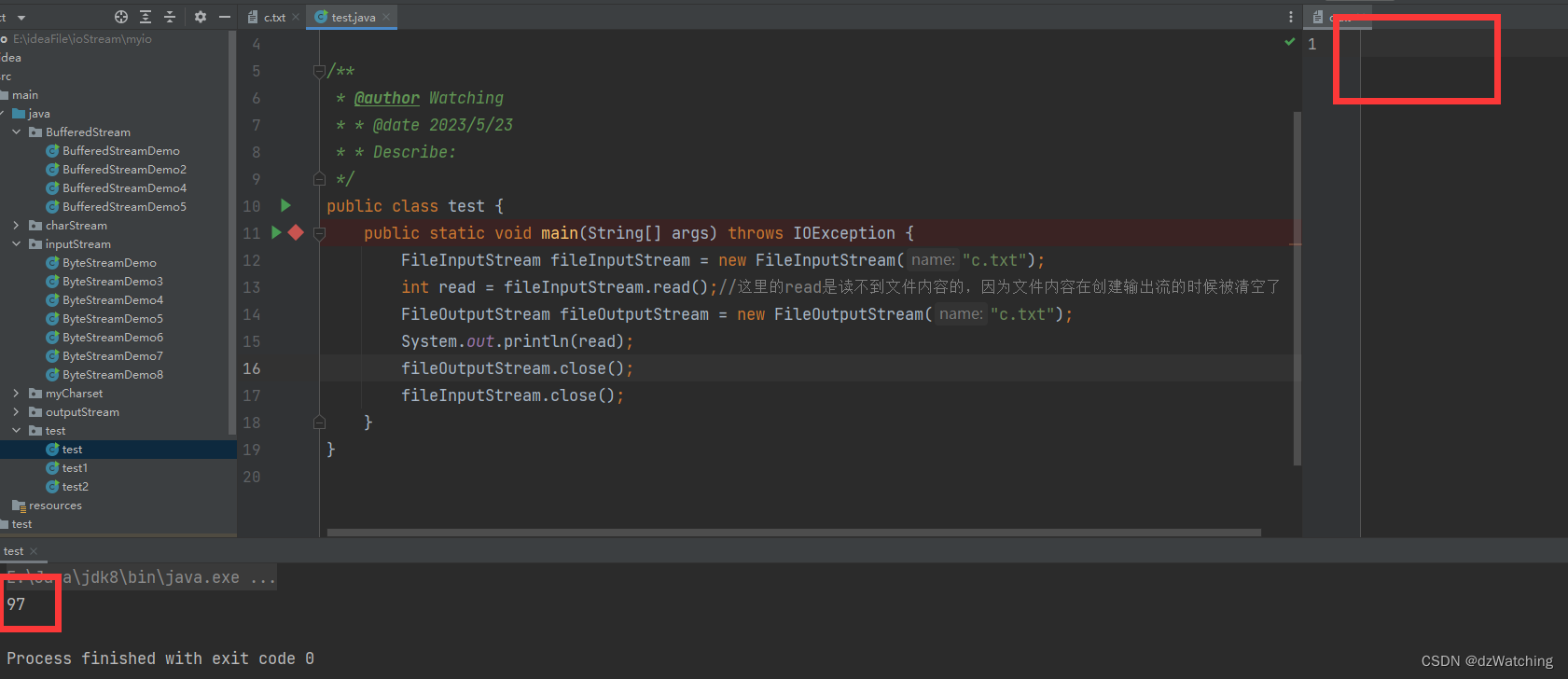Collapse the inputStream package
This screenshot has width=1568, height=679.
pos(16,244)
